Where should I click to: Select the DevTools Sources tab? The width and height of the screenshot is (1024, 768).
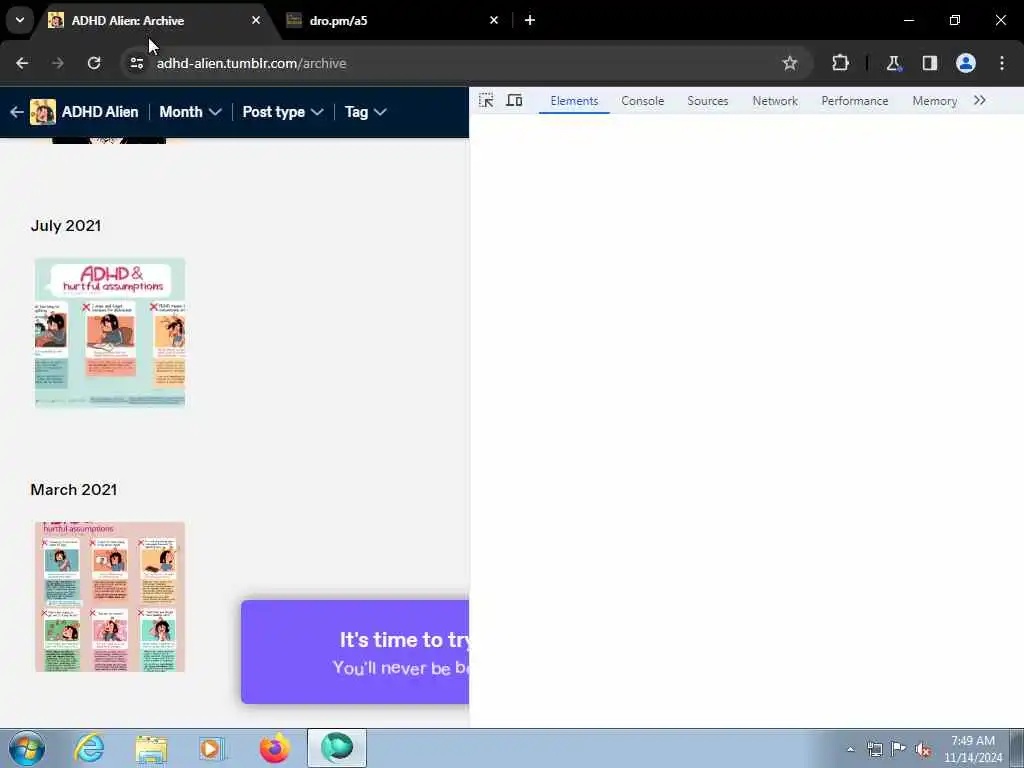tap(707, 101)
